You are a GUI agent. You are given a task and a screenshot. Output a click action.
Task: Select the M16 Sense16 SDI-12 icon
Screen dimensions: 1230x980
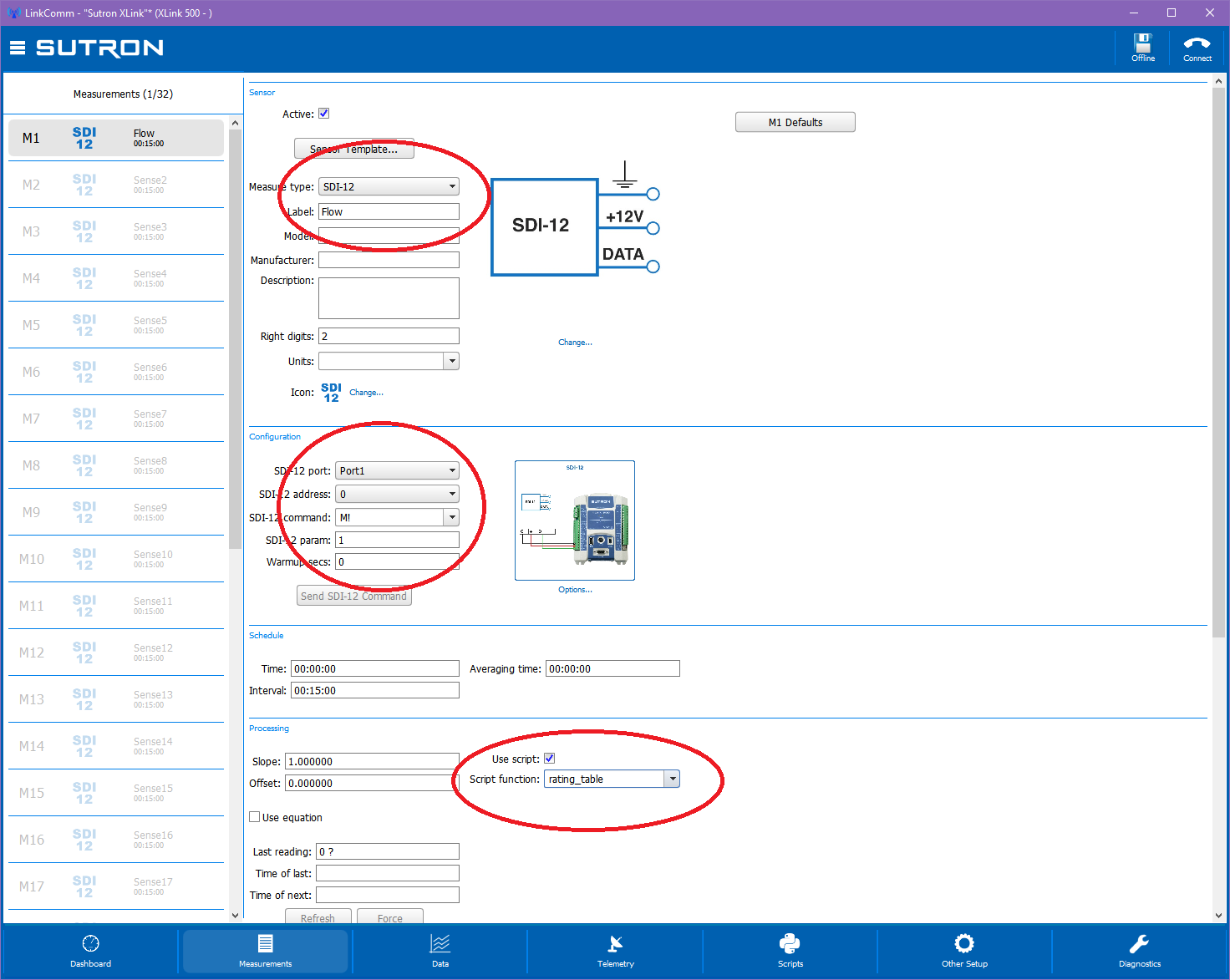(84, 840)
